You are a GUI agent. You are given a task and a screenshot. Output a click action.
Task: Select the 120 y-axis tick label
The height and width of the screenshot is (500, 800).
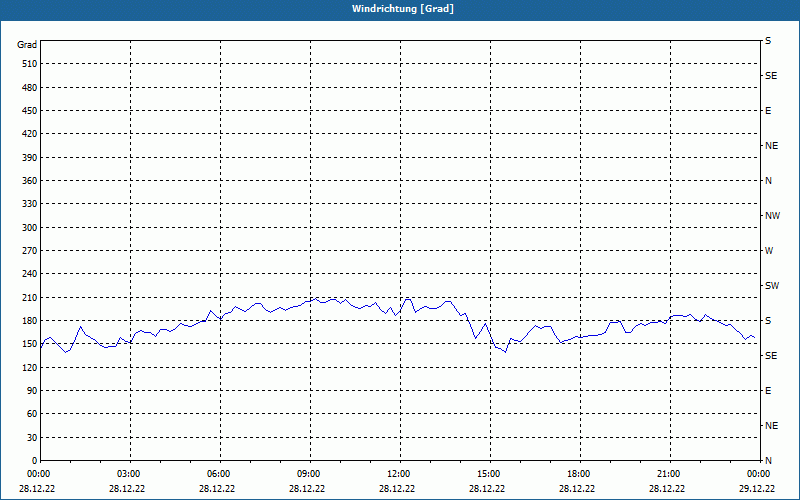[x=30, y=368]
